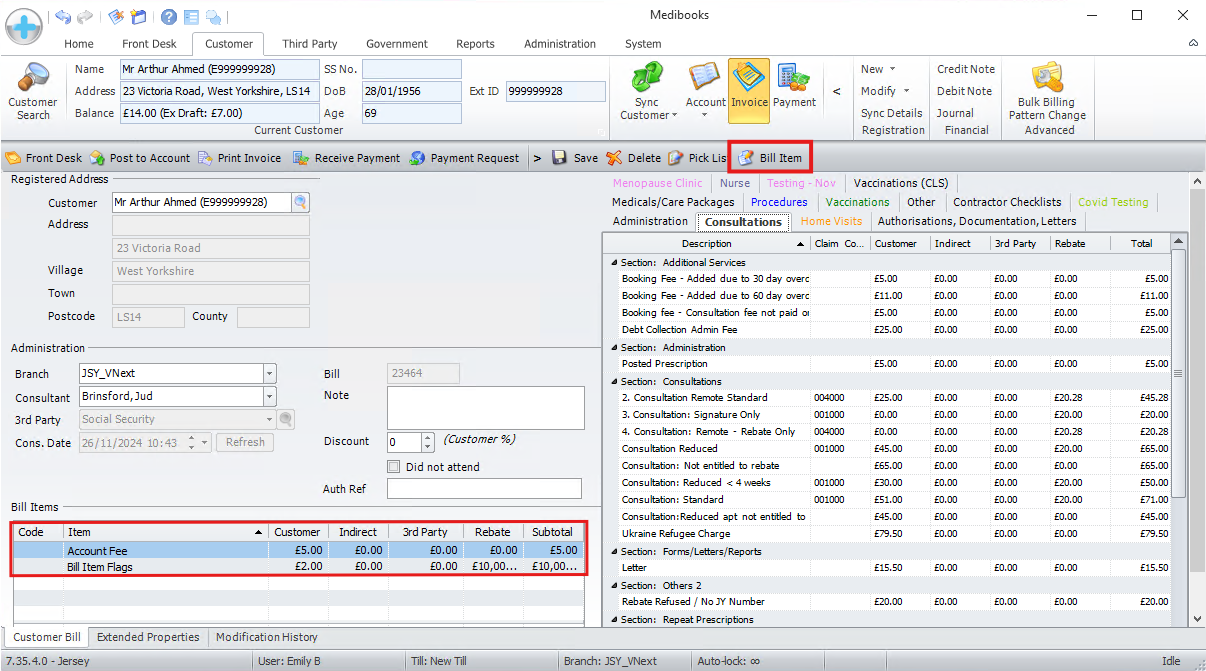The height and width of the screenshot is (671, 1206).
Task: Click the Delete toolbar icon
Action: (614, 158)
